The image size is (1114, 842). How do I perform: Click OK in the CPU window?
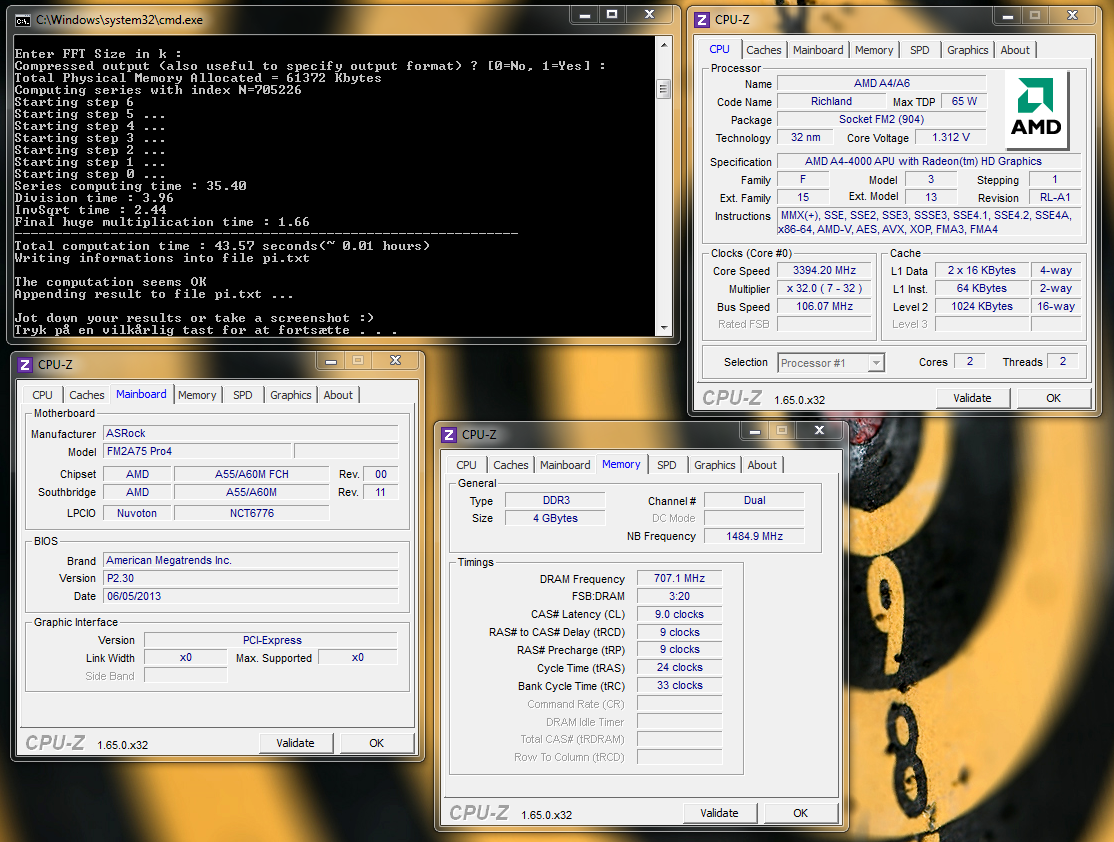(1053, 398)
